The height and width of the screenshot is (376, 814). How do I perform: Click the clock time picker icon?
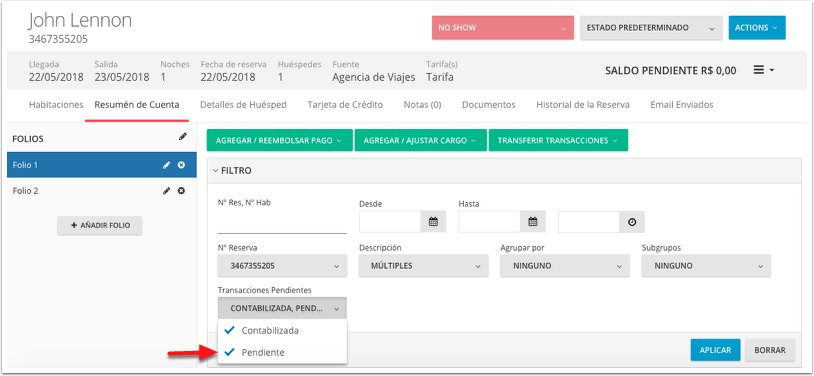[x=632, y=222]
